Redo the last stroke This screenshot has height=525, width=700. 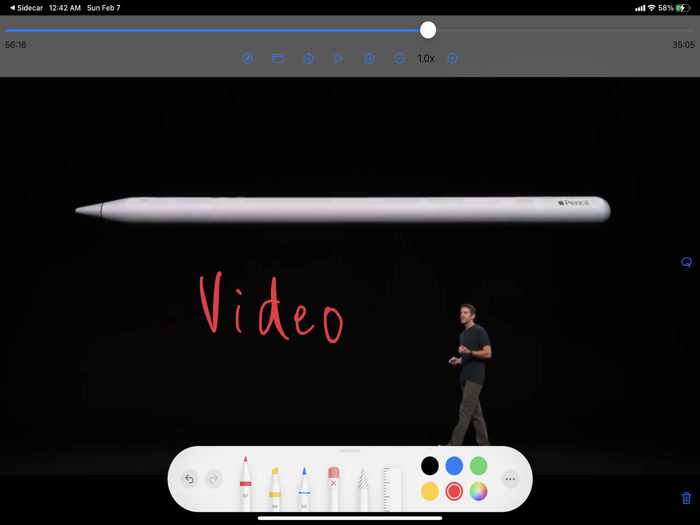tap(213, 479)
